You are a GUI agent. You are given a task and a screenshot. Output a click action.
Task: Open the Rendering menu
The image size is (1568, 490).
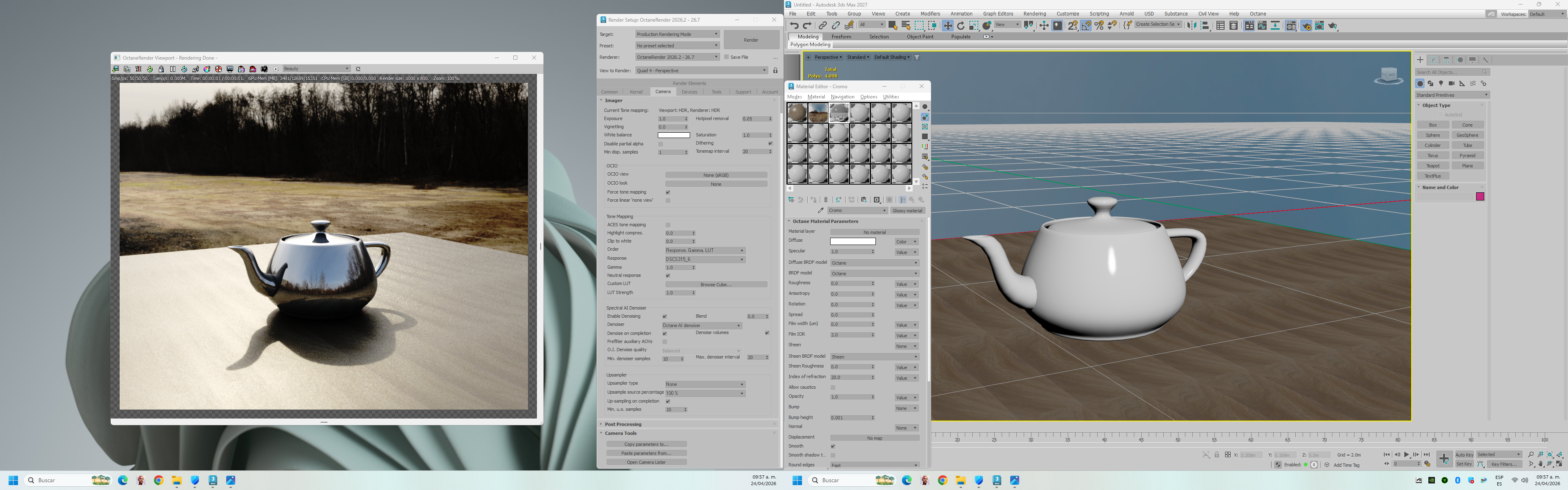point(1034,13)
